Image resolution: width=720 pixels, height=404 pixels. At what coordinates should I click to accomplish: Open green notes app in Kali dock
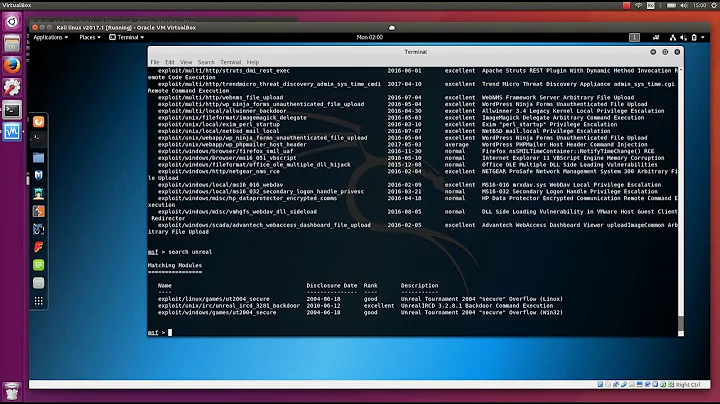coord(39,265)
